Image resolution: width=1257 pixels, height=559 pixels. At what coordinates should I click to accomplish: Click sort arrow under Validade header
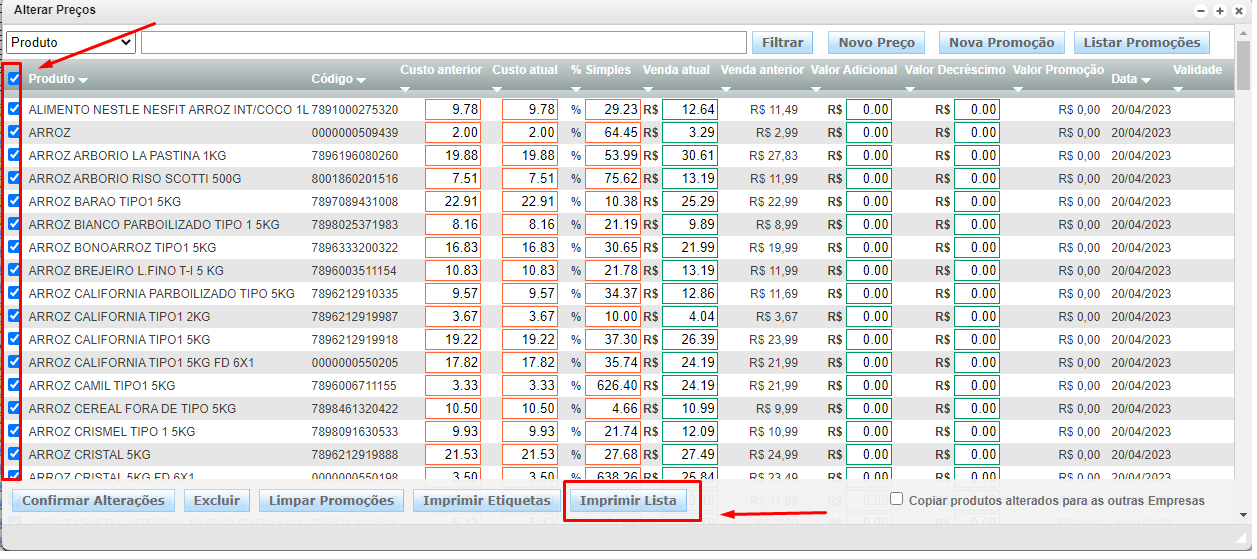click(1178, 88)
